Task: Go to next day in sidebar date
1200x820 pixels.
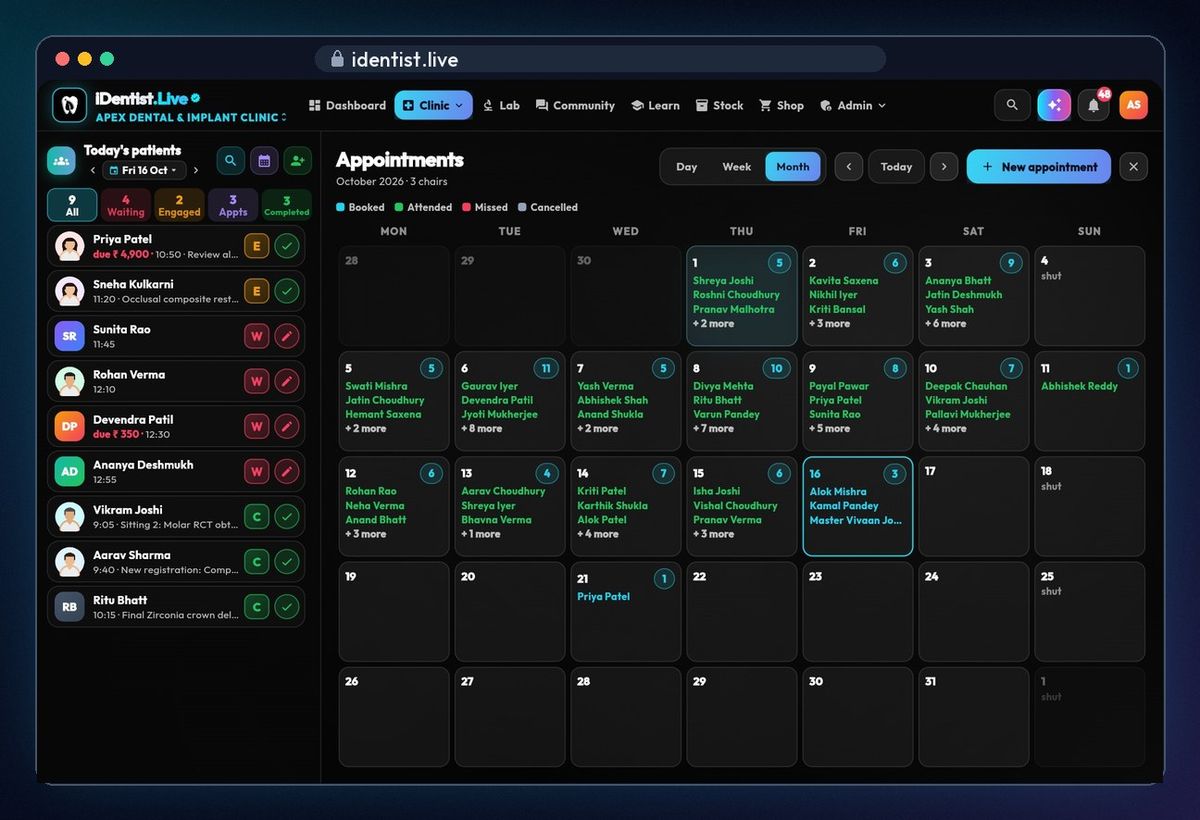Action: click(x=196, y=171)
